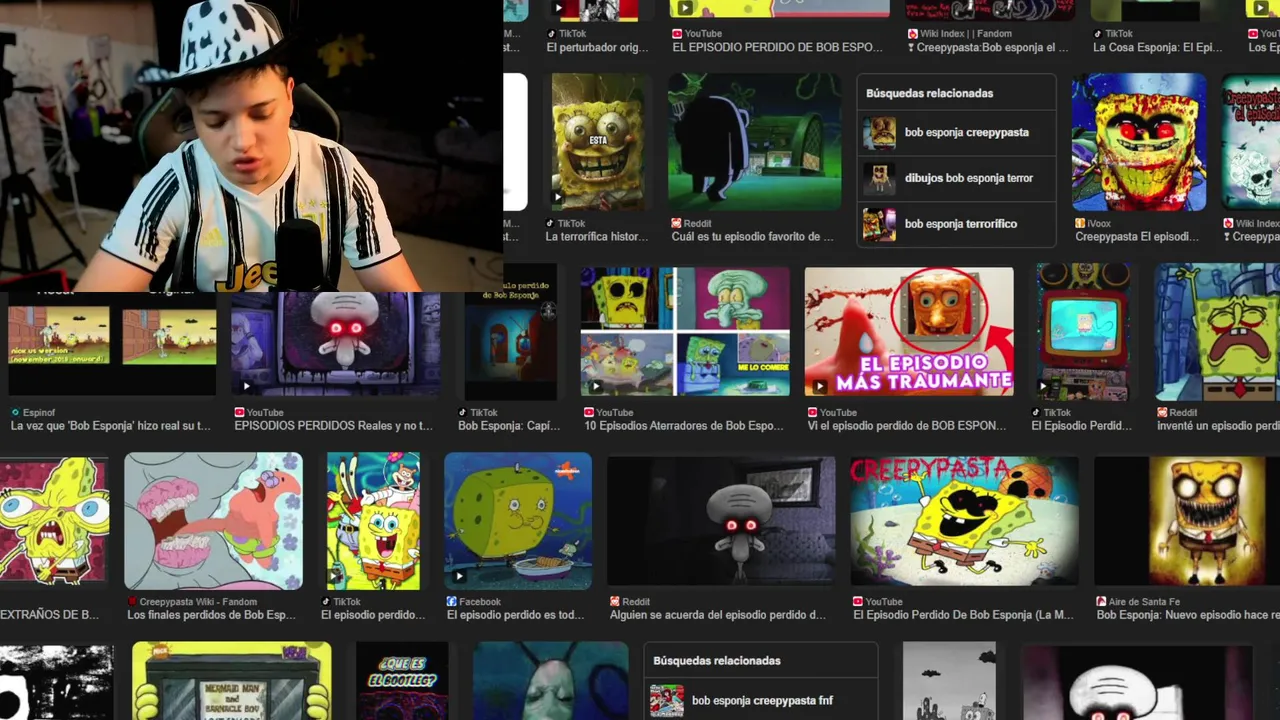Click play icon on 'El Episodio Más Traumante' thumbnail
The image size is (1280, 720).
[x=819, y=386]
